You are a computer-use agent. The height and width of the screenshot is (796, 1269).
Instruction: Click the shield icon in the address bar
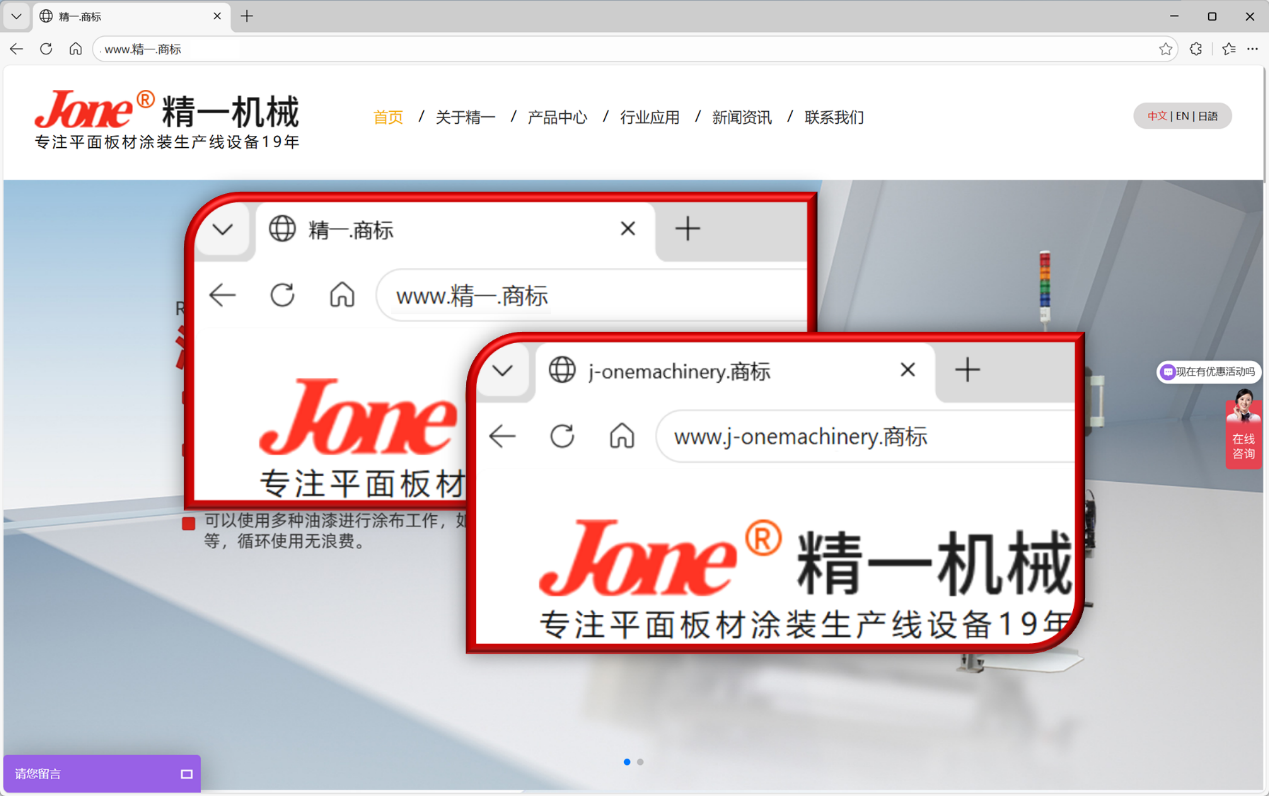click(1196, 48)
